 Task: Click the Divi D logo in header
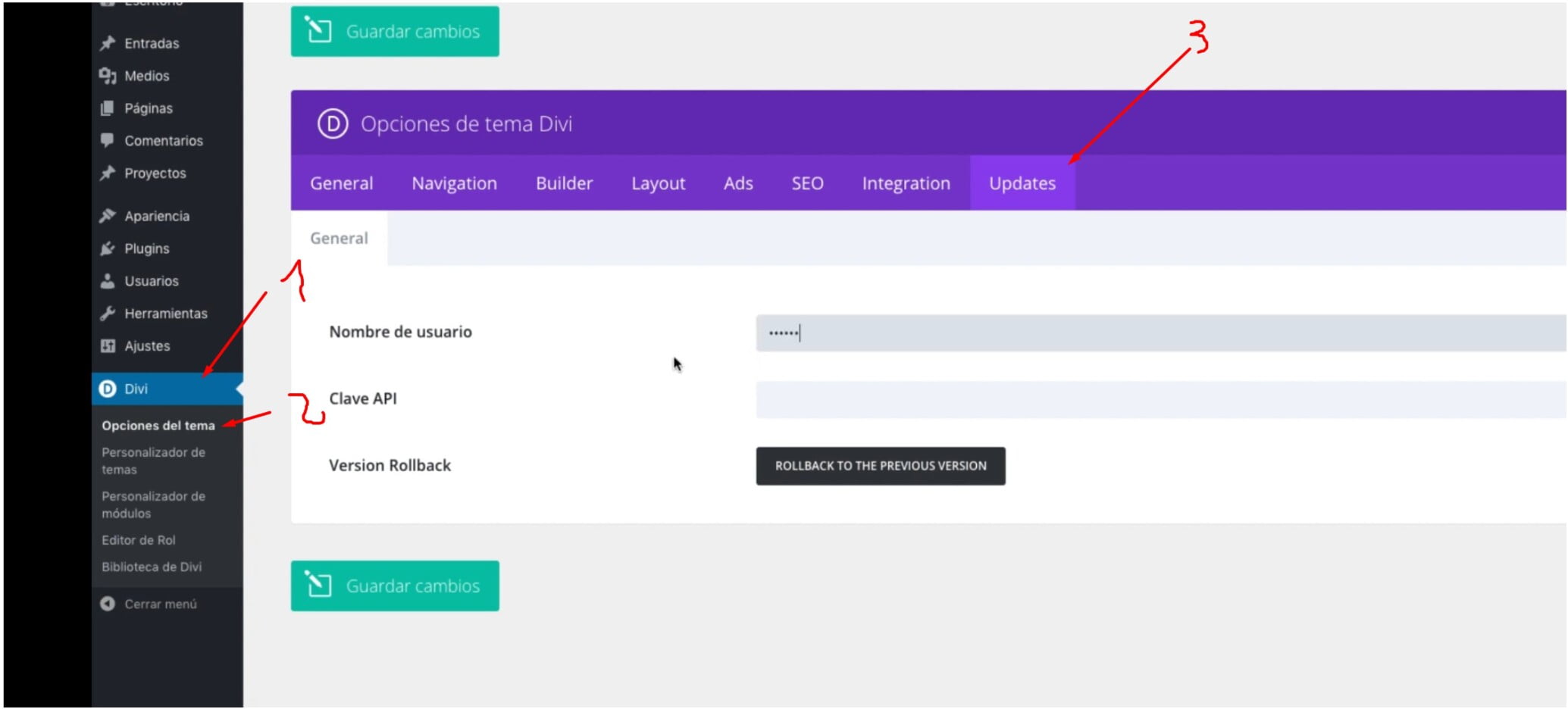click(x=333, y=123)
